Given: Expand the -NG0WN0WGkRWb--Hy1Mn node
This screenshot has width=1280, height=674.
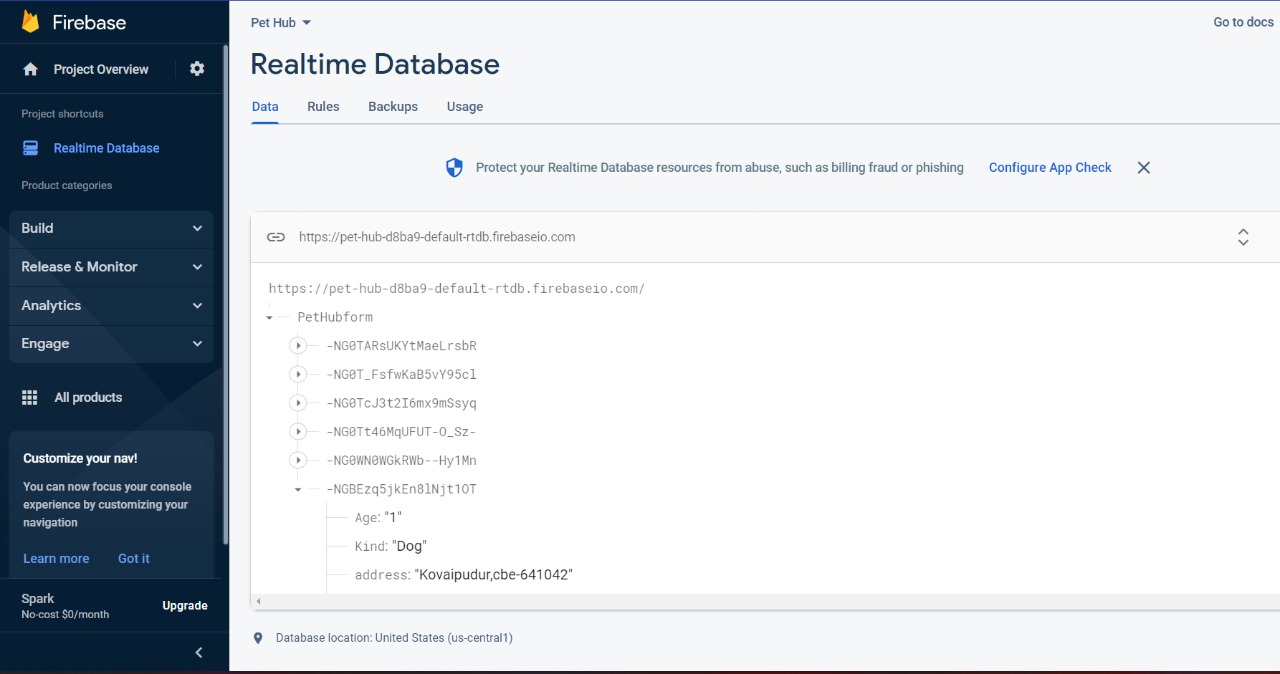Looking at the screenshot, I should click(x=297, y=461).
